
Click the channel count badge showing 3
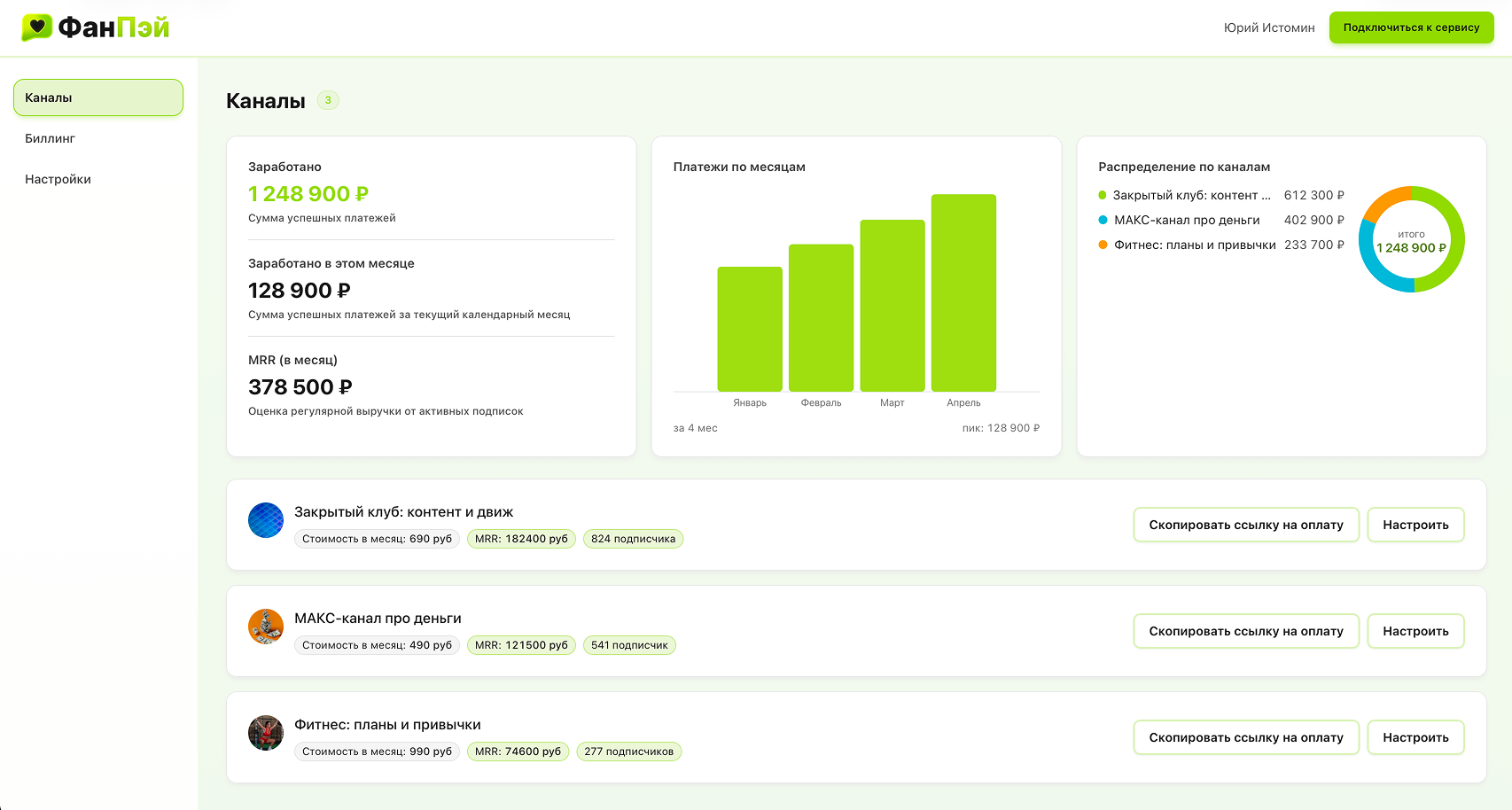(328, 100)
